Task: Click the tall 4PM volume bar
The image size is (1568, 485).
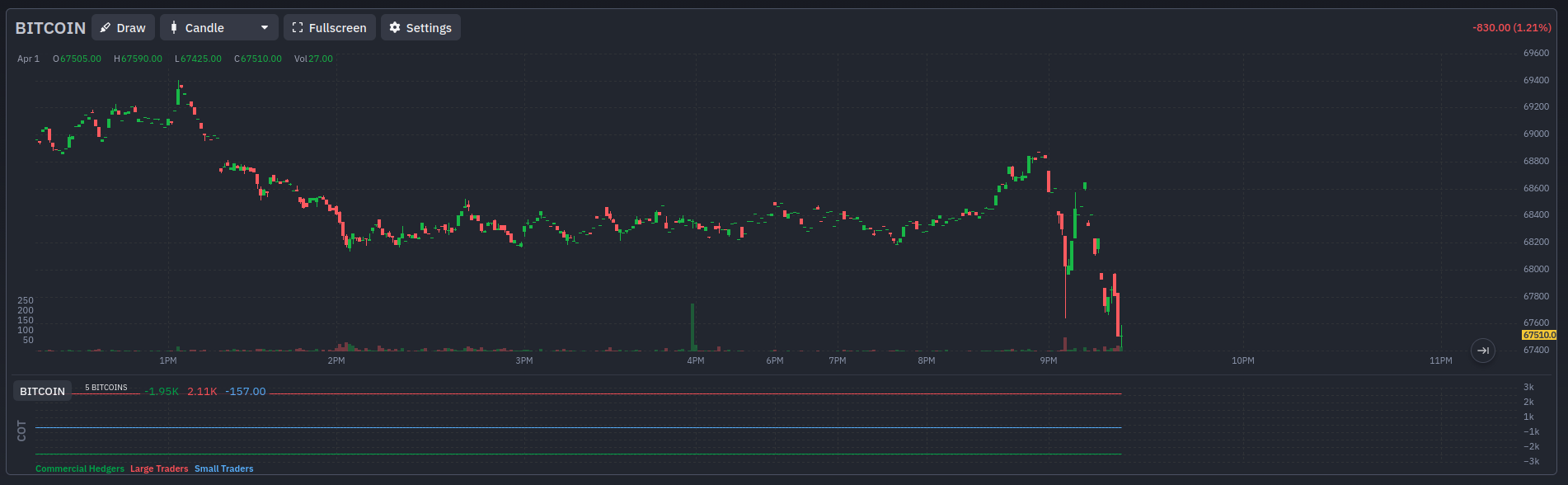Action: [x=692, y=327]
